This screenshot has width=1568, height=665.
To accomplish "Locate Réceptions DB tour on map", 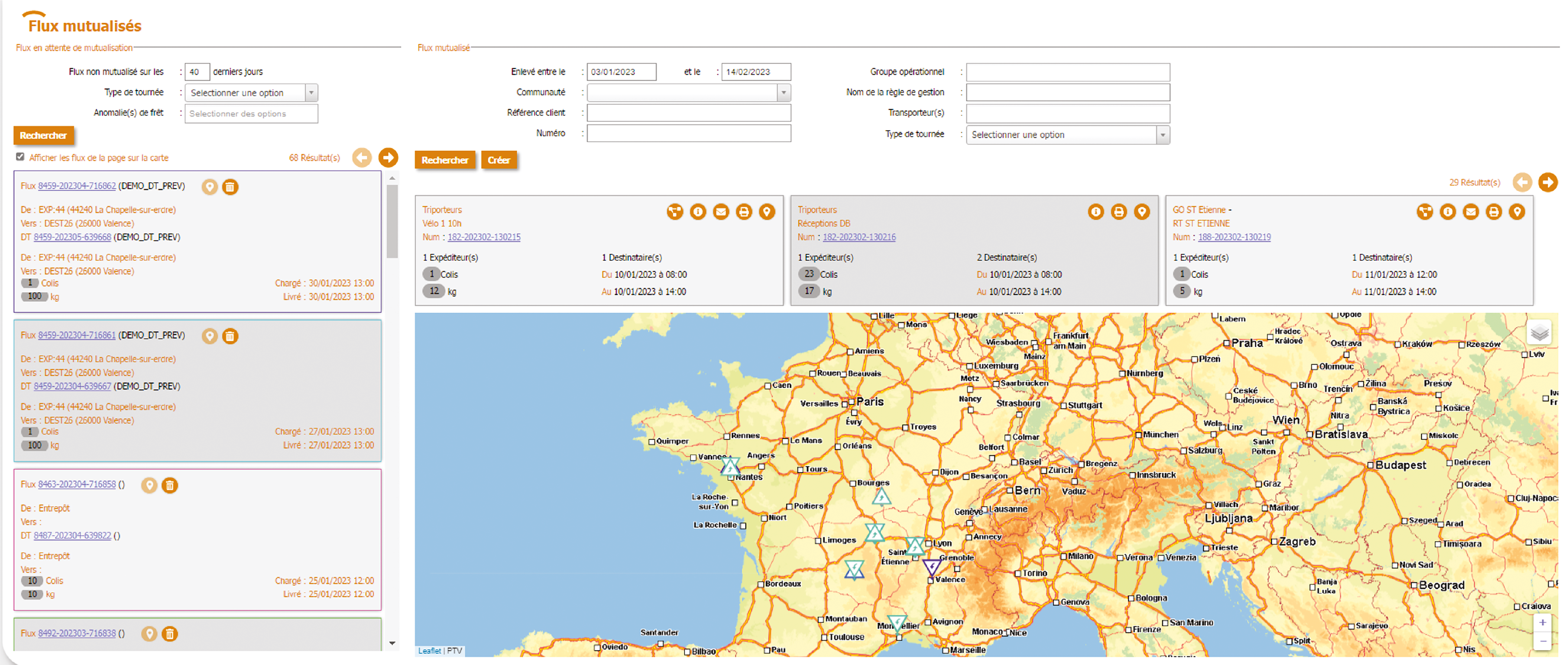I will (1142, 212).
